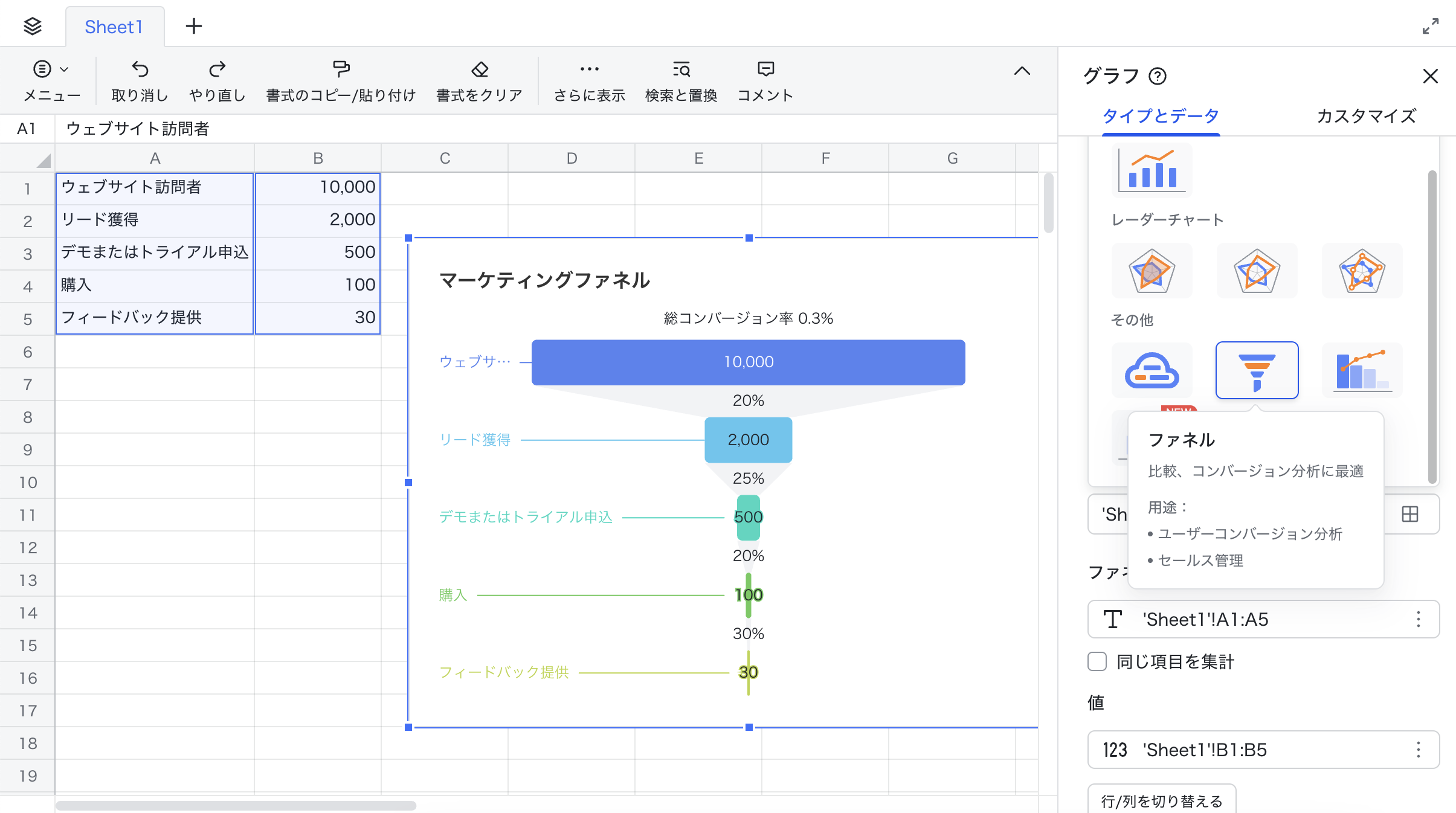
Task: Open options for 'Sheet1'!B1:B5 range
Action: 1418,750
